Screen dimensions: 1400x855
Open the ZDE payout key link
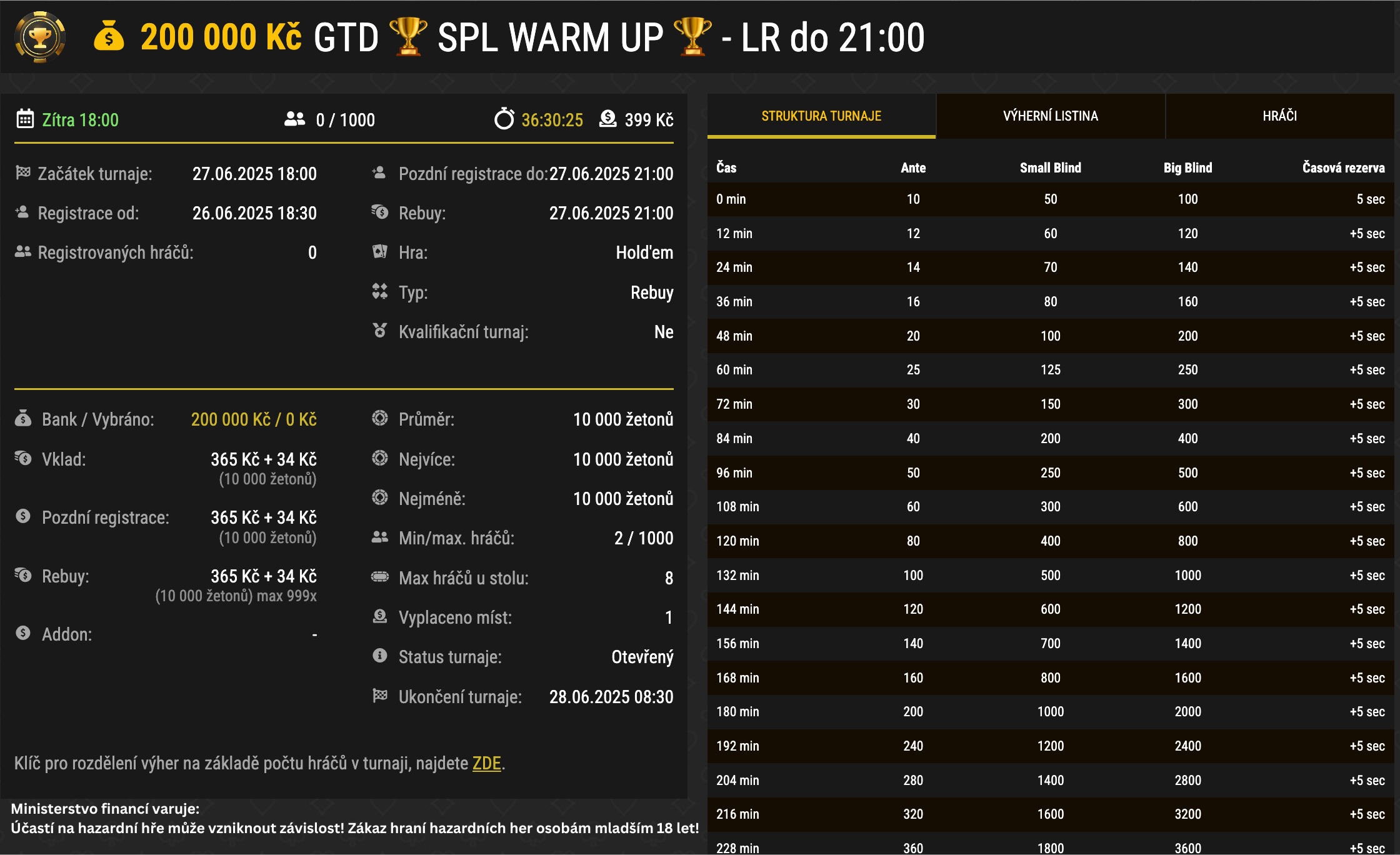486,763
